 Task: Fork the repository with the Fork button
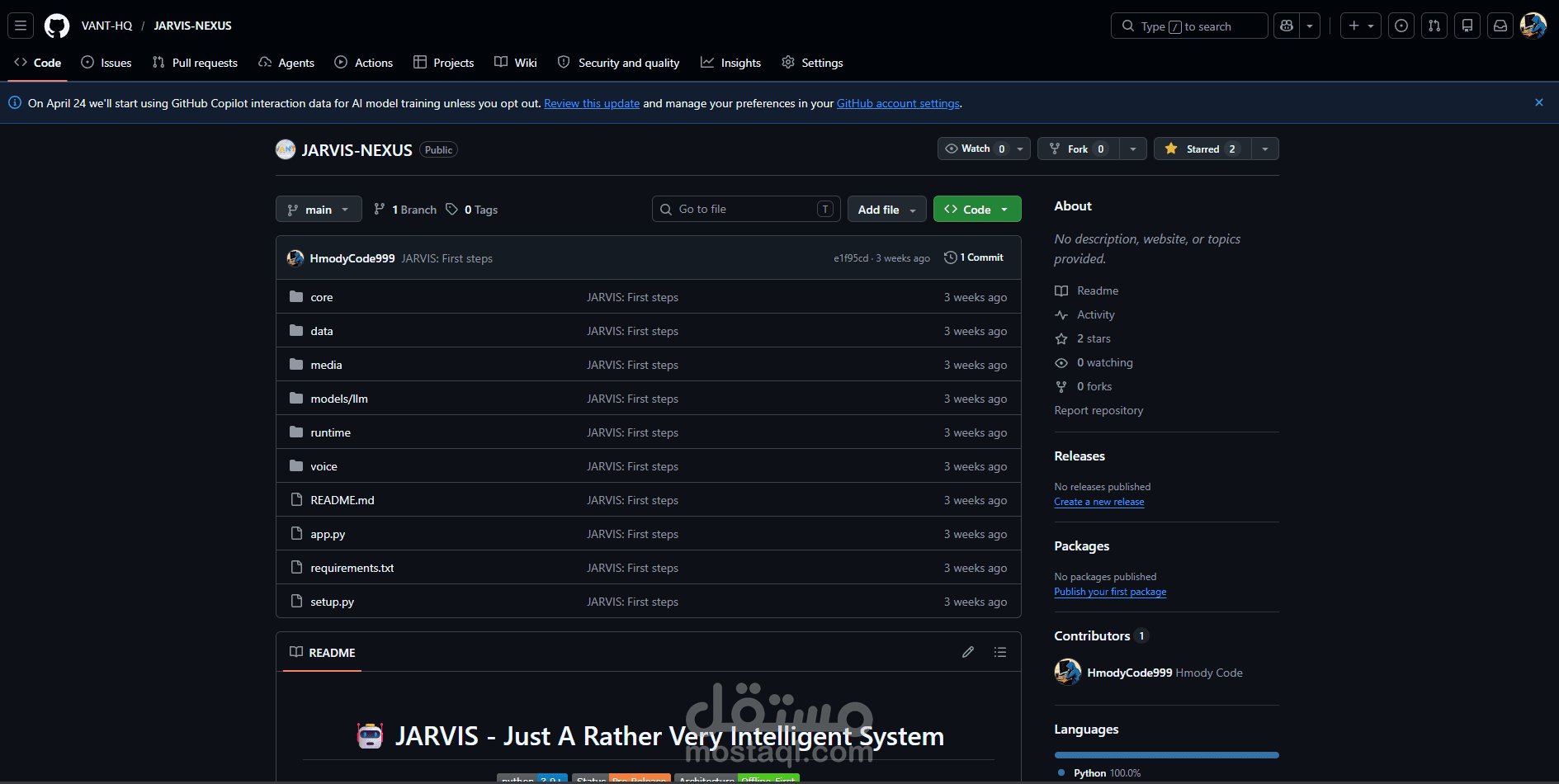pyautogui.click(x=1078, y=149)
